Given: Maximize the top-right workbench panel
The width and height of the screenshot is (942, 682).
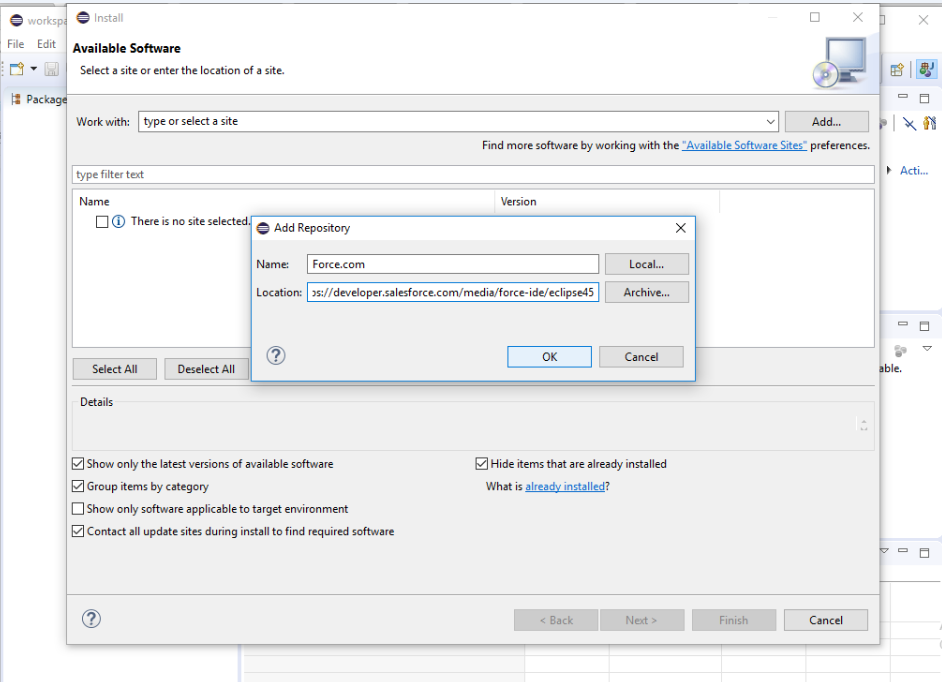Looking at the screenshot, I should [925, 98].
